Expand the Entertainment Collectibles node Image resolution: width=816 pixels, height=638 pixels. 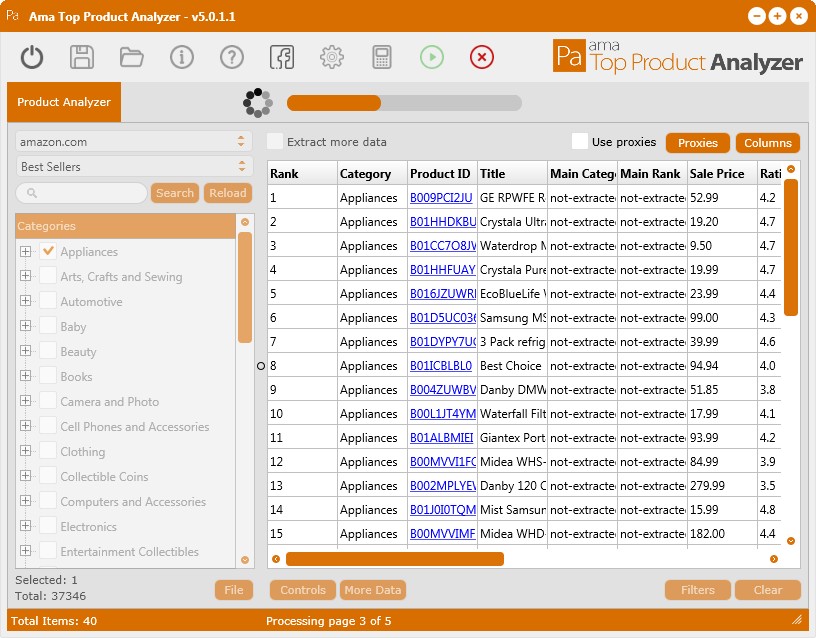pos(25,550)
